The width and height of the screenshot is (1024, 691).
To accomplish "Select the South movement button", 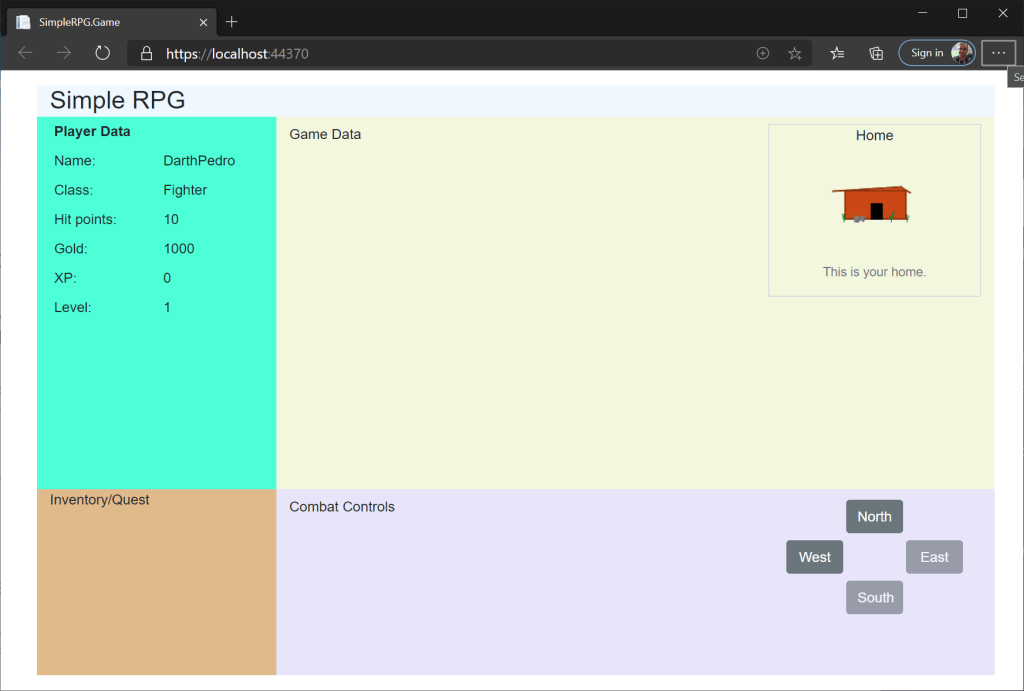I will 874,598.
